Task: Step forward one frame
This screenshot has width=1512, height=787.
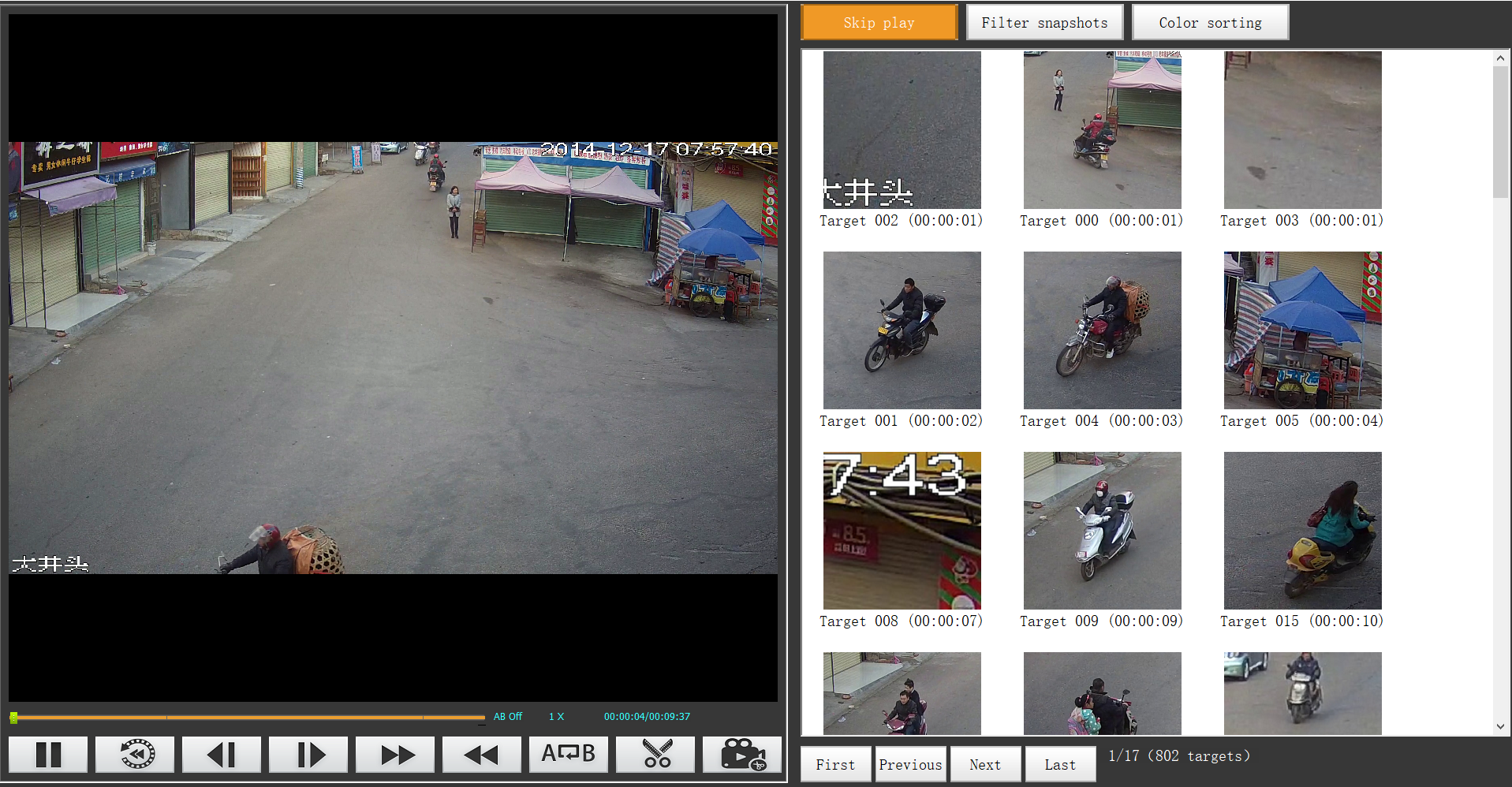Action: click(x=308, y=755)
